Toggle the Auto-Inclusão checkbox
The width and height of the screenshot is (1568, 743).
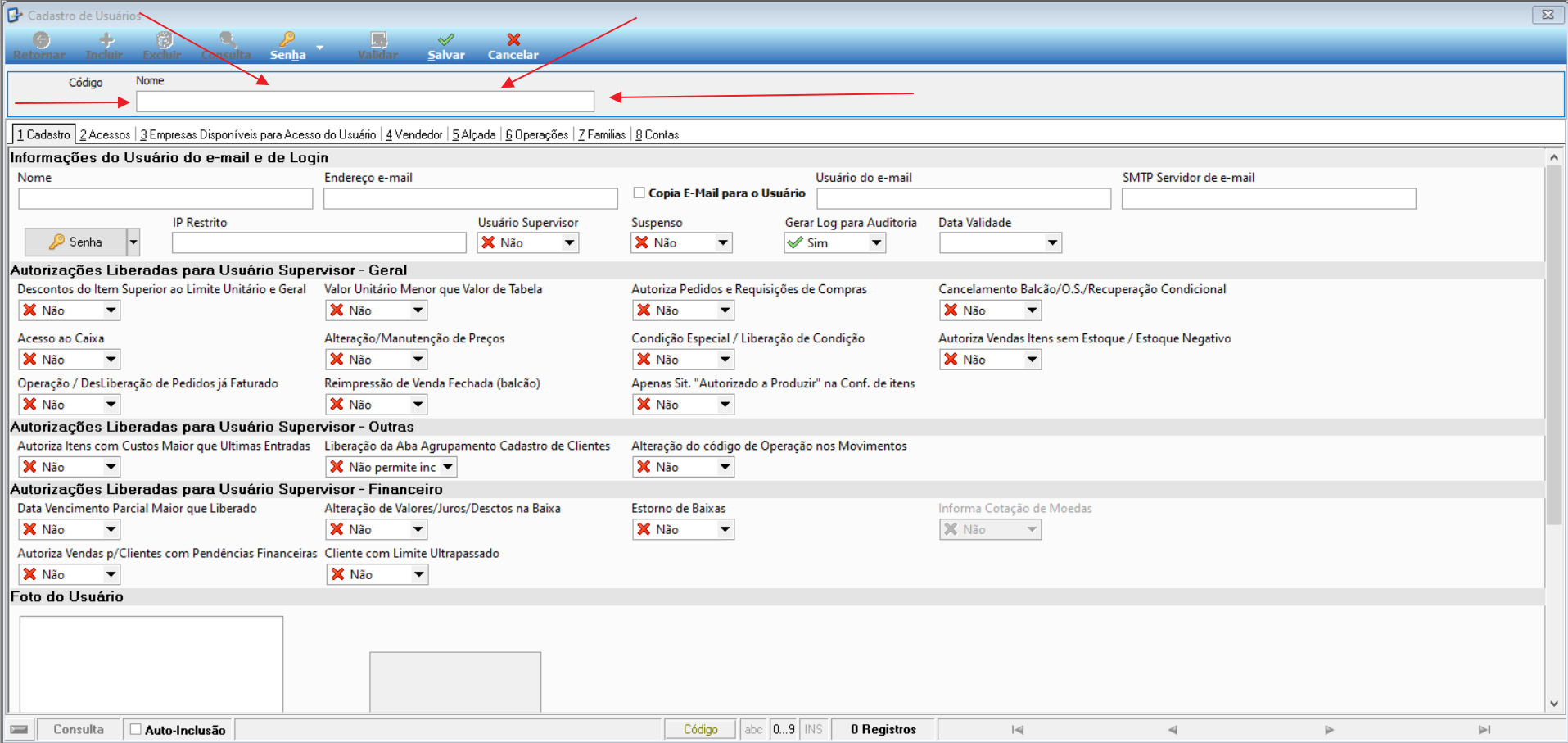136,729
